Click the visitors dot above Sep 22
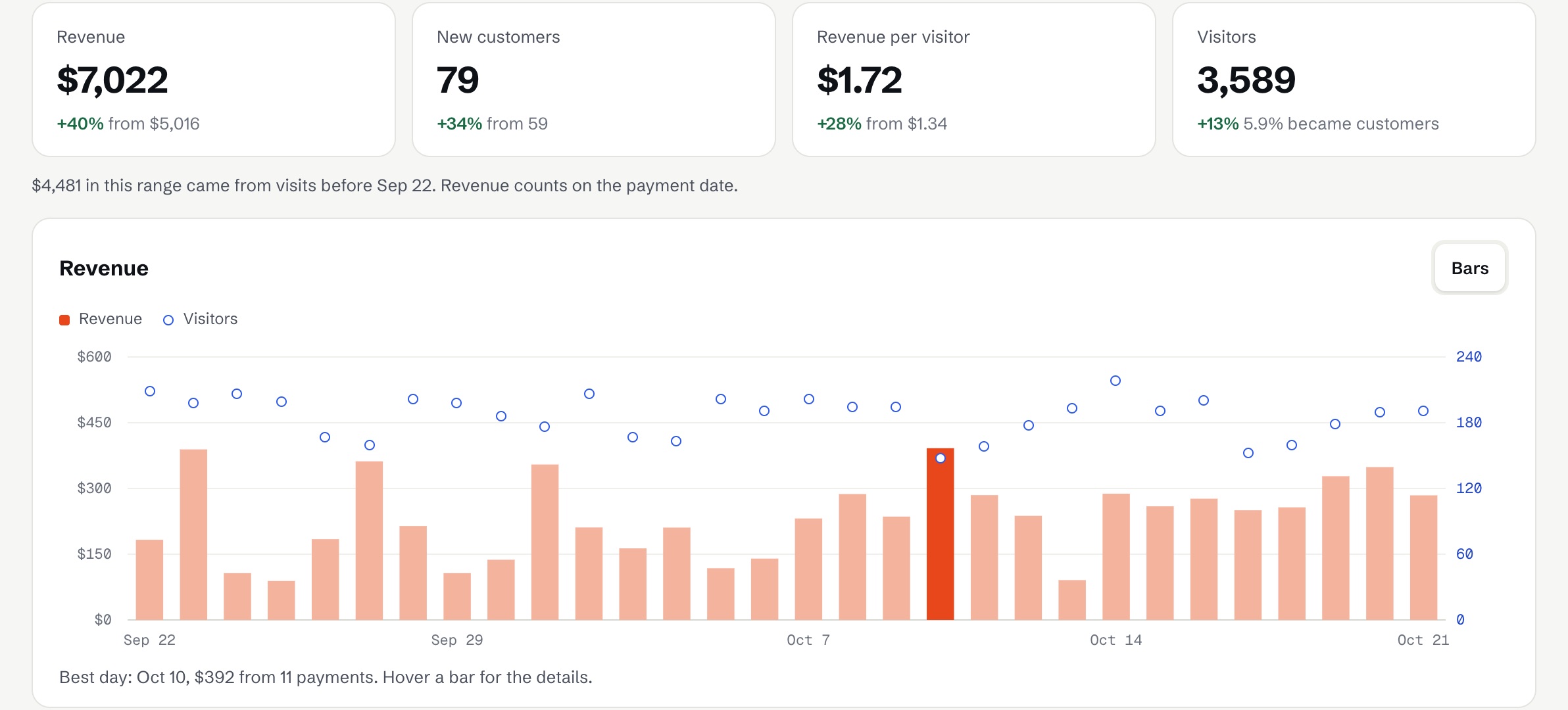 pos(150,391)
